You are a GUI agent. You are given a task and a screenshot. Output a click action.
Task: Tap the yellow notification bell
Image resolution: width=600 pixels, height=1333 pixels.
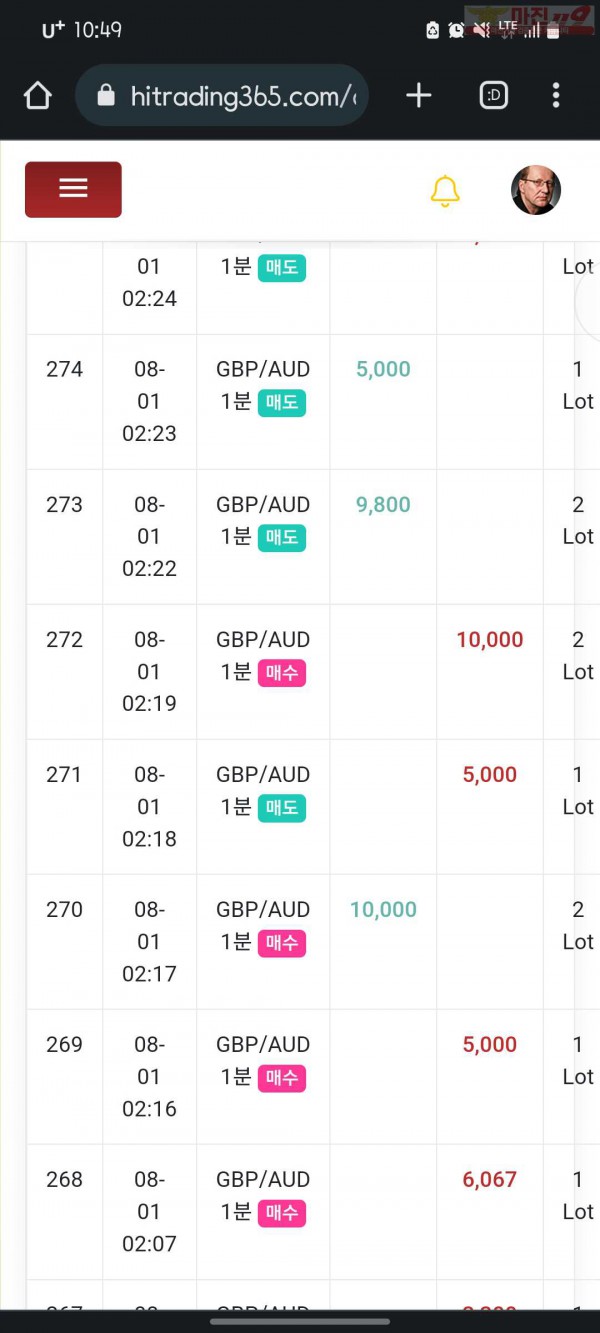445,190
